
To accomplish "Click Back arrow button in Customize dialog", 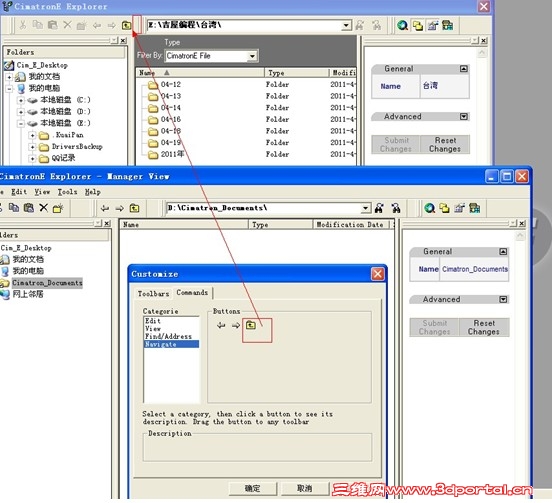I will point(221,325).
